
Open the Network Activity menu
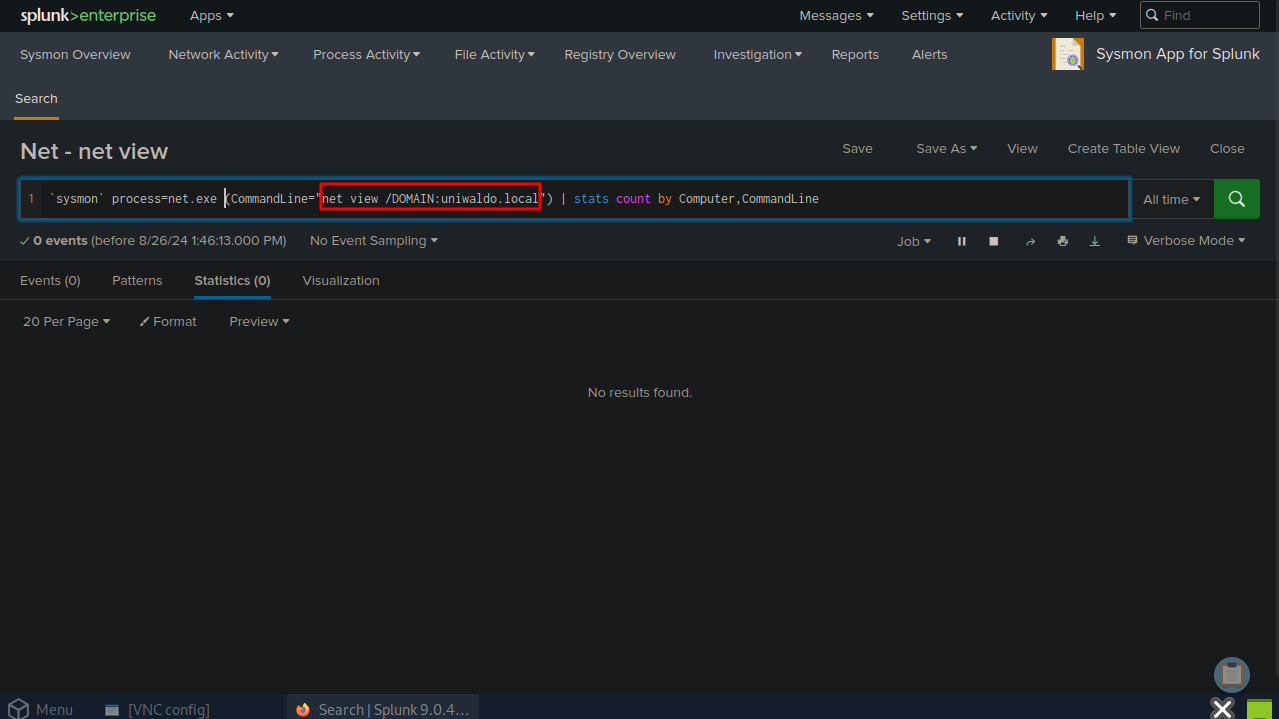[x=223, y=55]
